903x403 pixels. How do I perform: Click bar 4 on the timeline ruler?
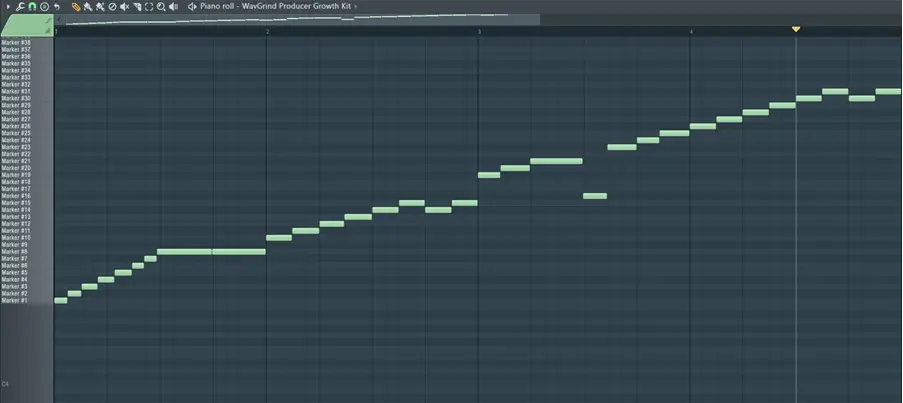(x=691, y=32)
